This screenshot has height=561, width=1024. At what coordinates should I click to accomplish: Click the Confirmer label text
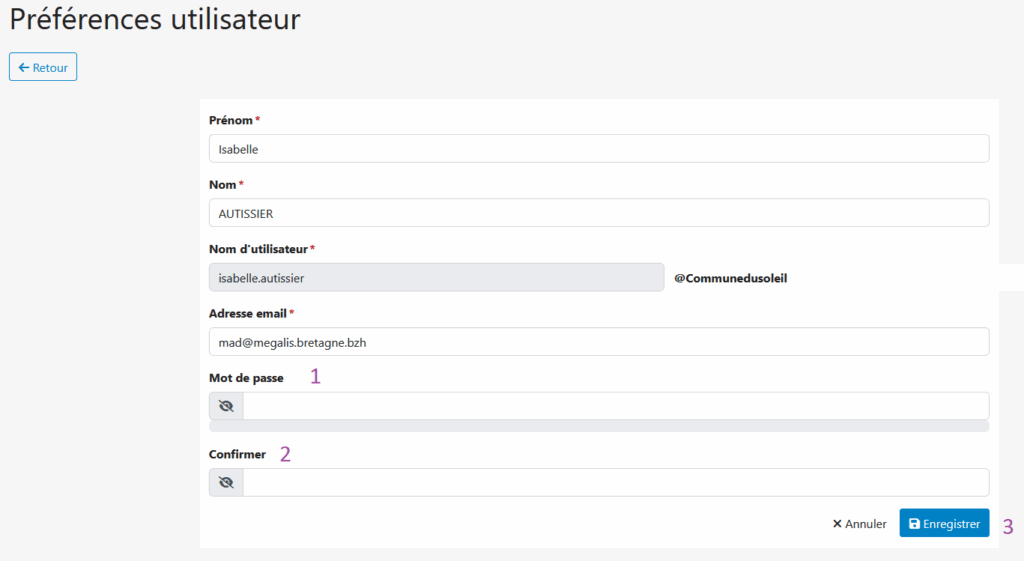[x=237, y=454]
